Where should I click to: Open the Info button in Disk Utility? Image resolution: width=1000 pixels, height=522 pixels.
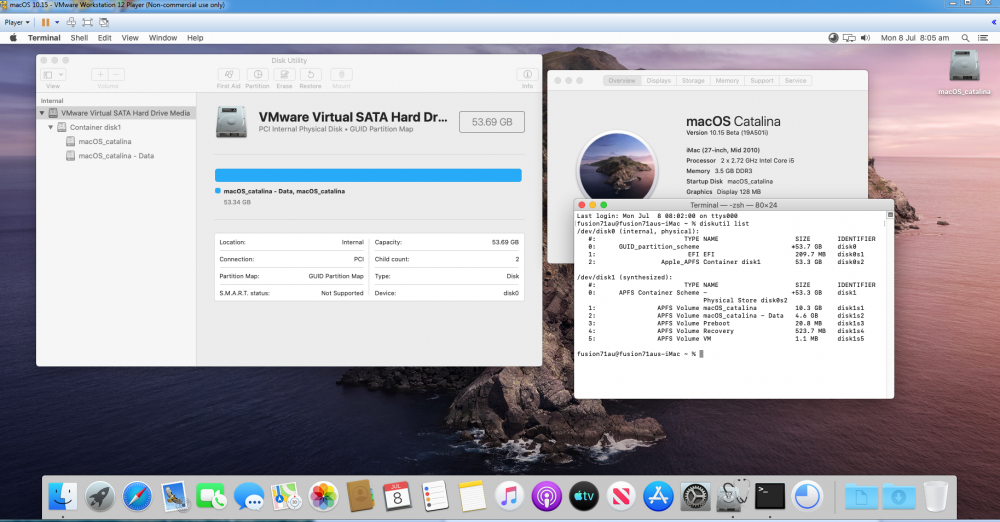click(x=527, y=75)
